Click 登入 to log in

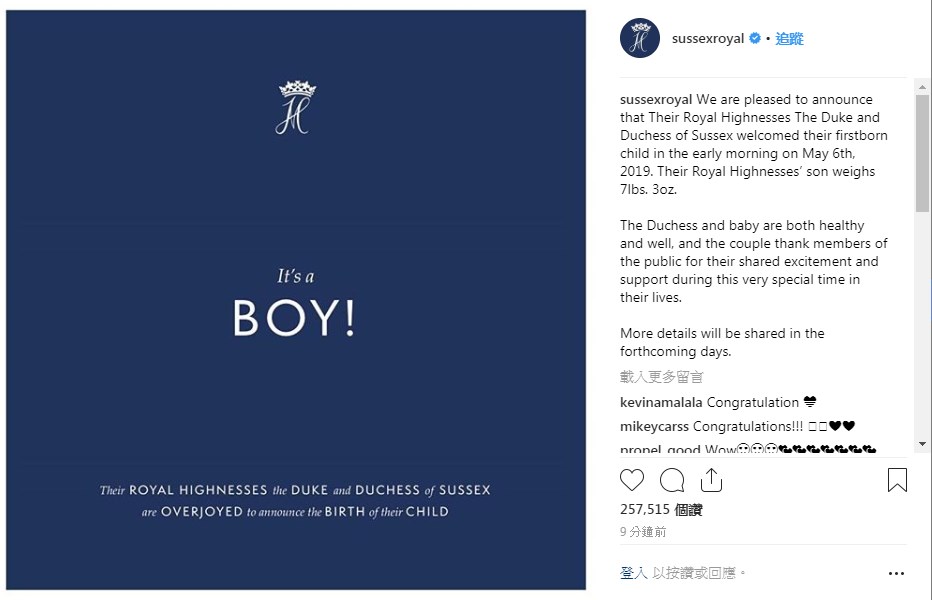tap(634, 573)
